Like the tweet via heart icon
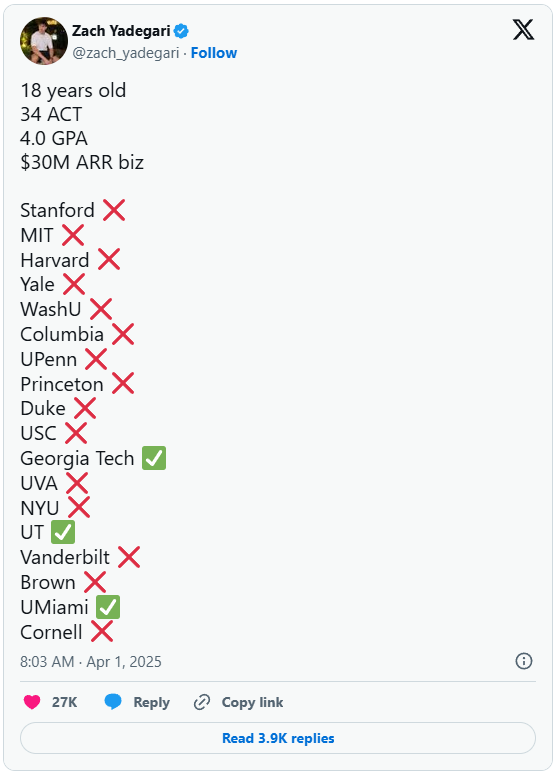The image size is (559, 776). pyautogui.click(x=32, y=702)
